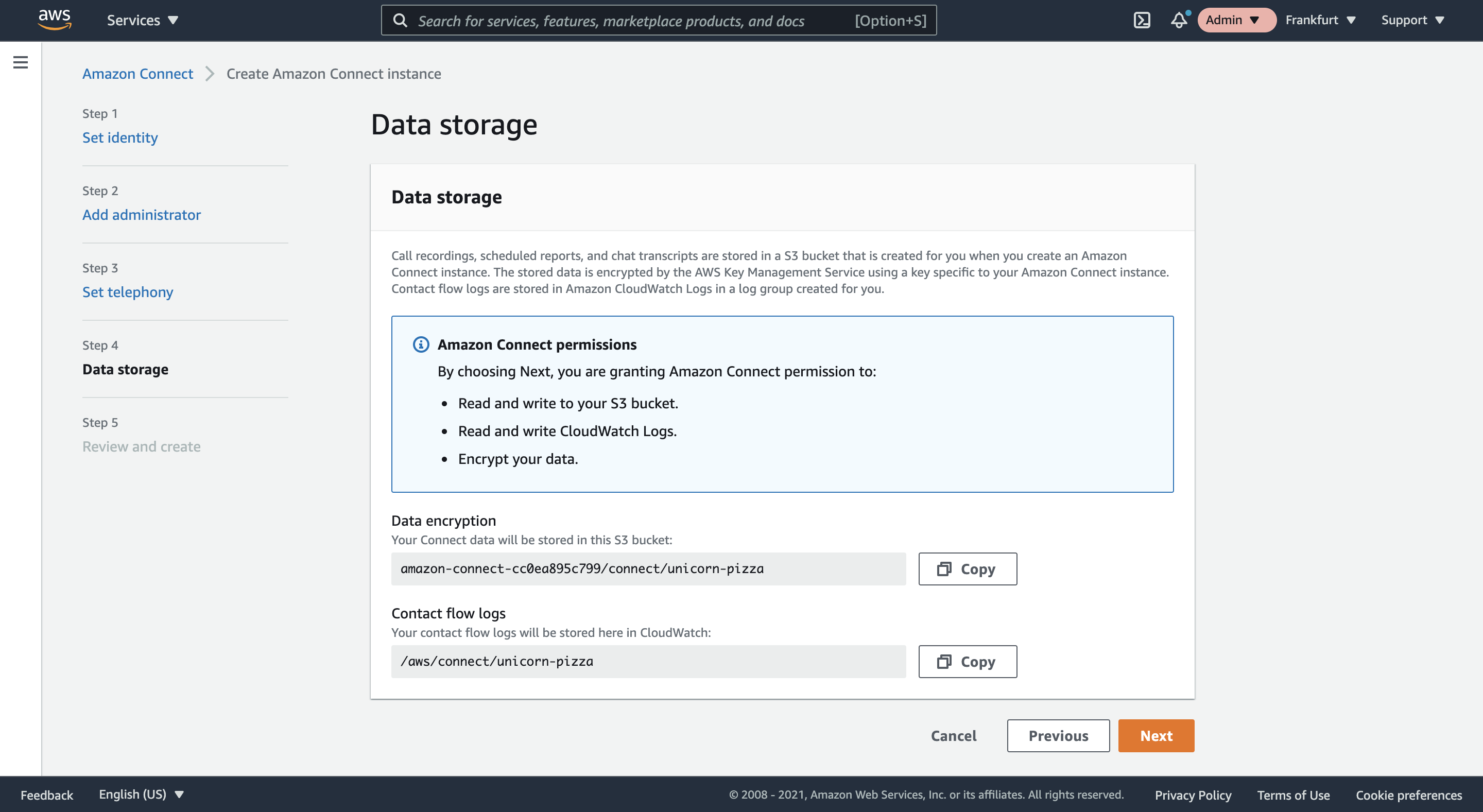Go to Step 2 Add administrator

tap(142, 215)
